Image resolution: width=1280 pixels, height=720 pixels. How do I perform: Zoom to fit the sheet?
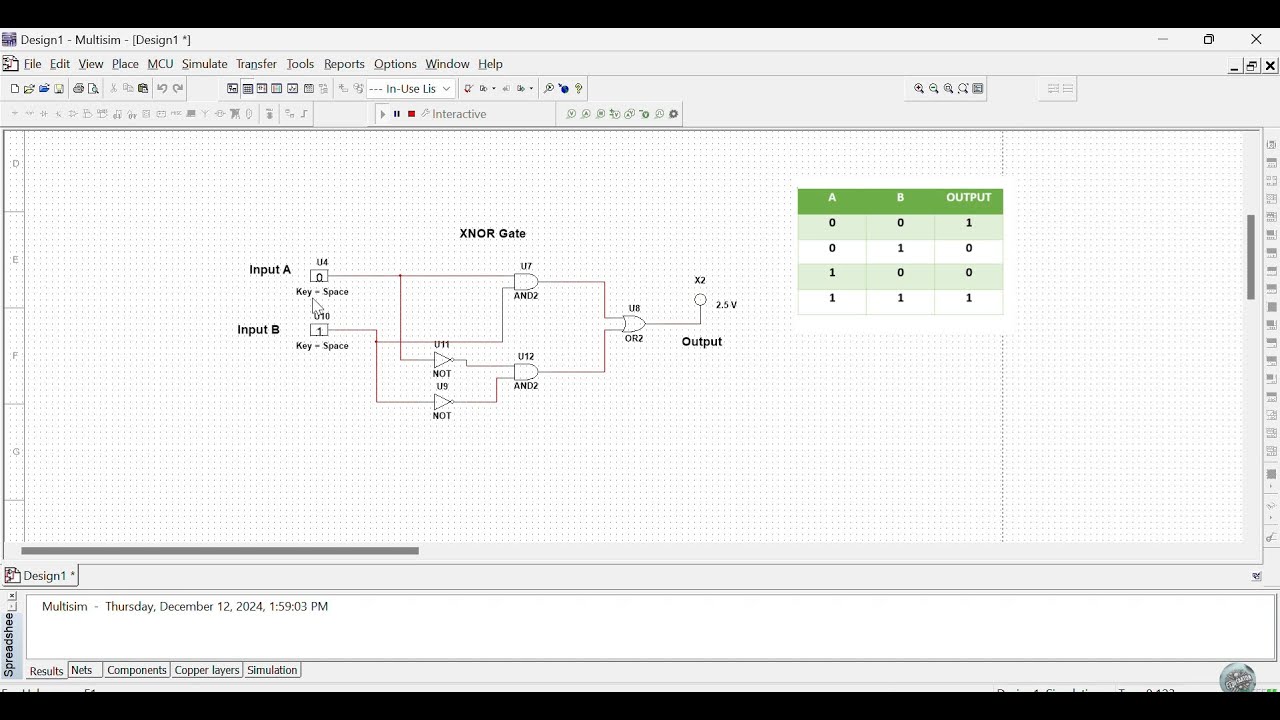pyautogui.click(x=964, y=89)
